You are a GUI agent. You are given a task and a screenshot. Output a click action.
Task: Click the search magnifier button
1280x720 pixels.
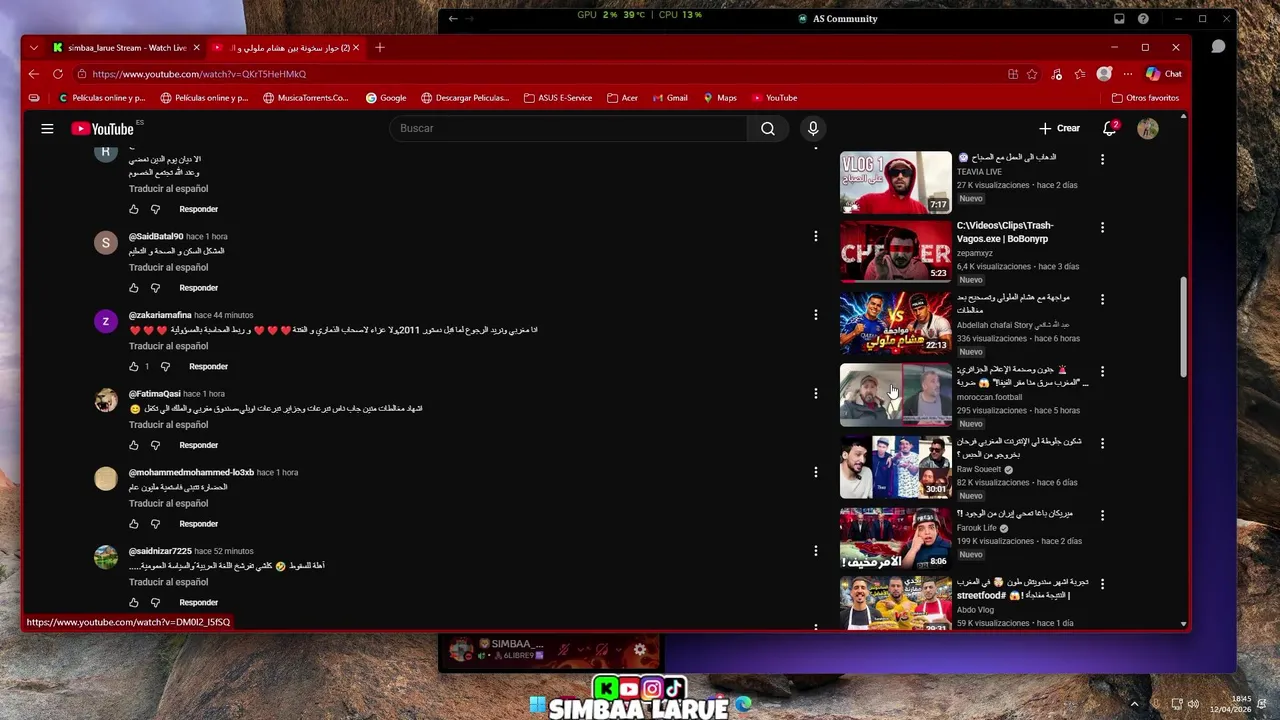point(767,128)
